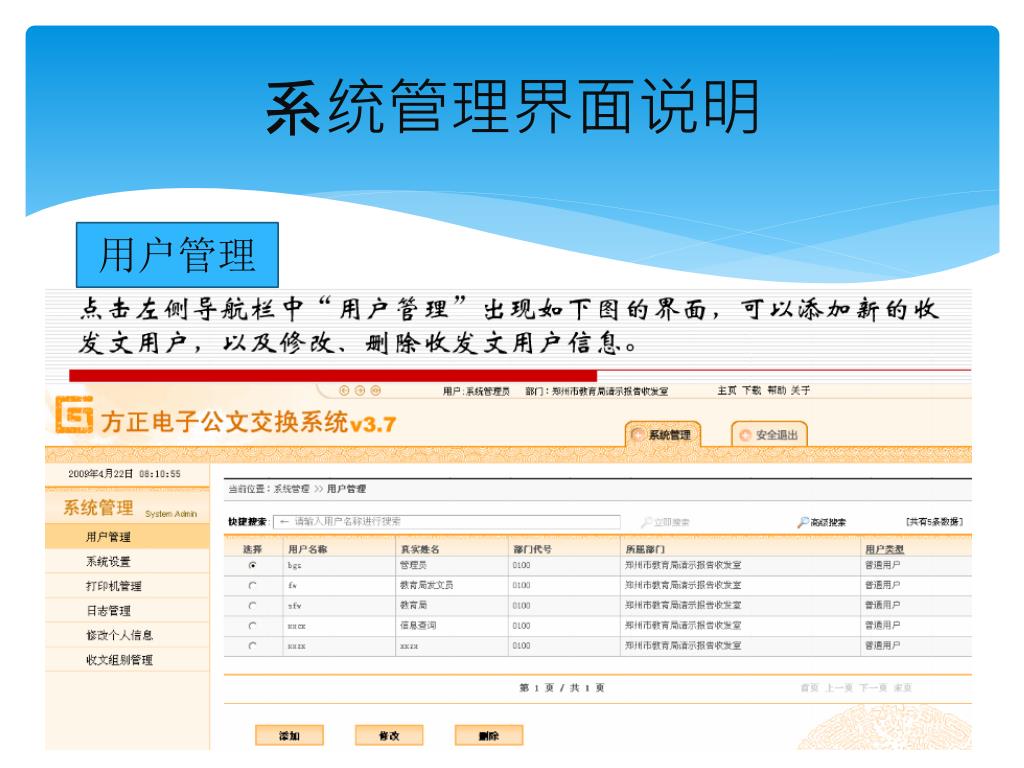Click the 所属部门 column header

click(645, 549)
